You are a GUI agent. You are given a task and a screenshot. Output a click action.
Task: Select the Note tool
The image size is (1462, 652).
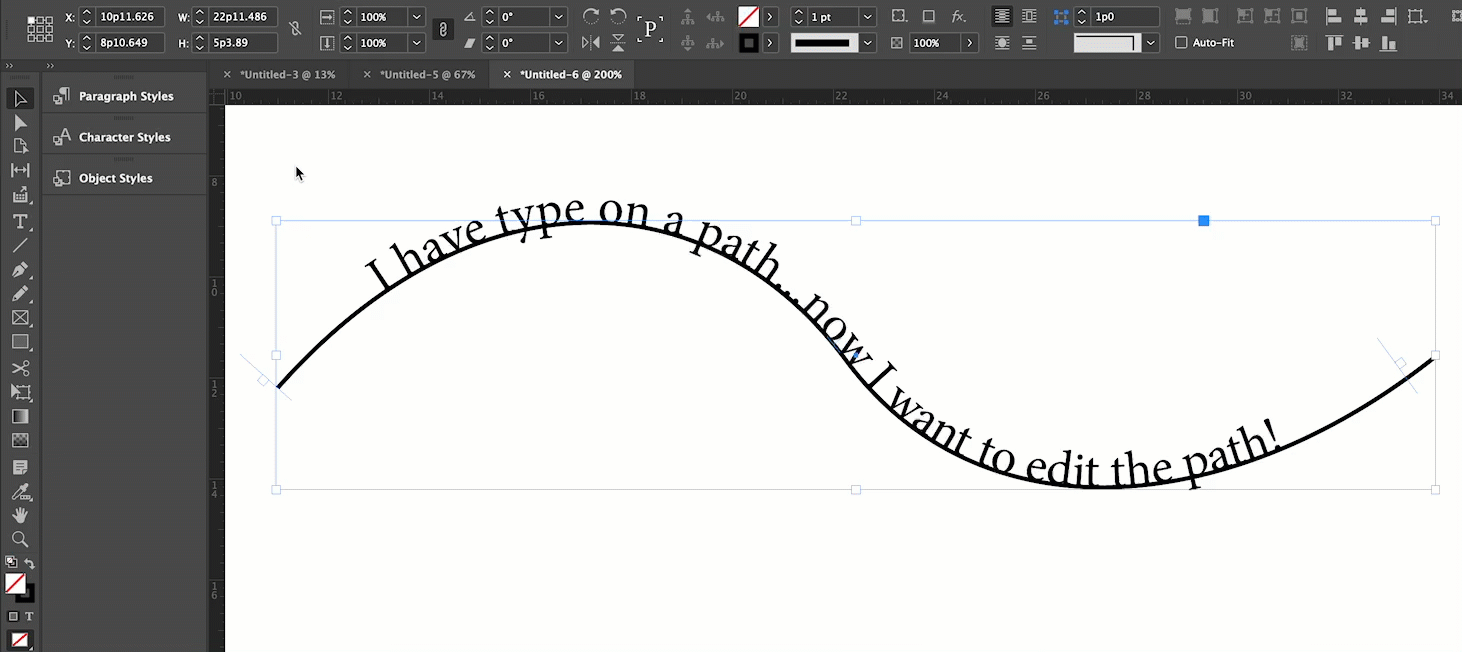pyautogui.click(x=20, y=467)
